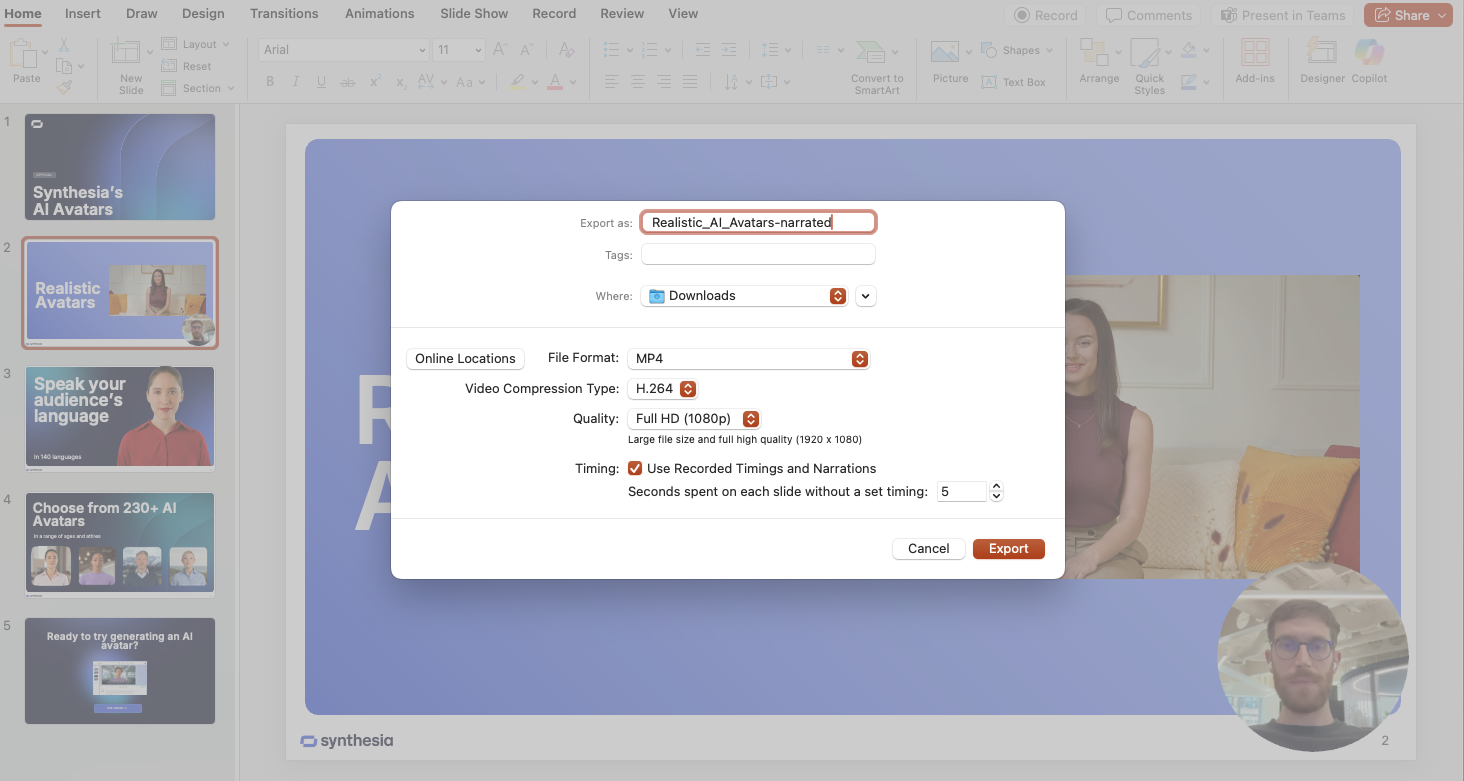
Task: Click the Online Locations button
Action: 465,358
